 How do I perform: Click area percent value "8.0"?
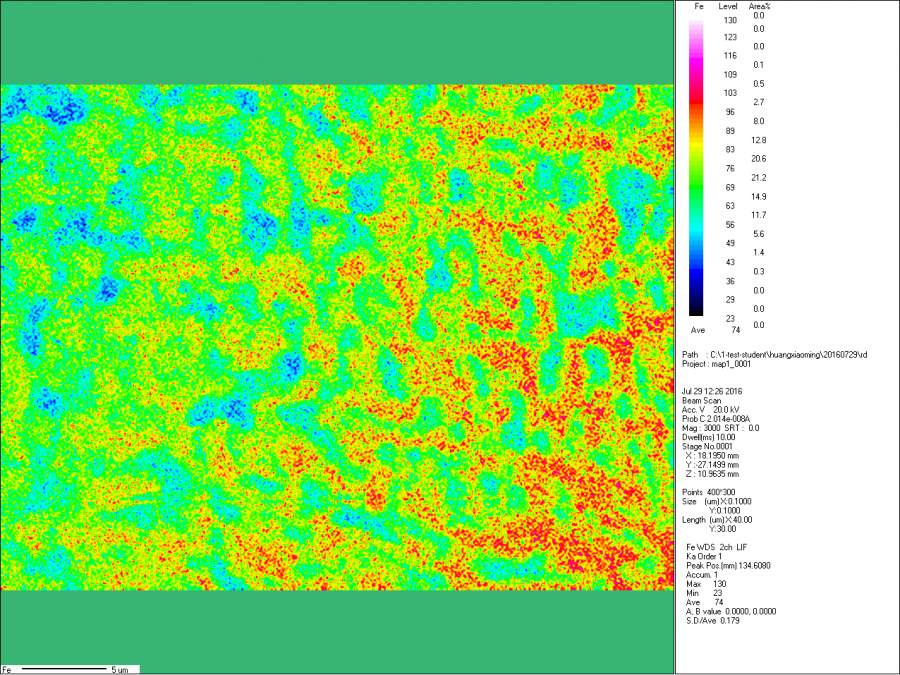pos(759,121)
